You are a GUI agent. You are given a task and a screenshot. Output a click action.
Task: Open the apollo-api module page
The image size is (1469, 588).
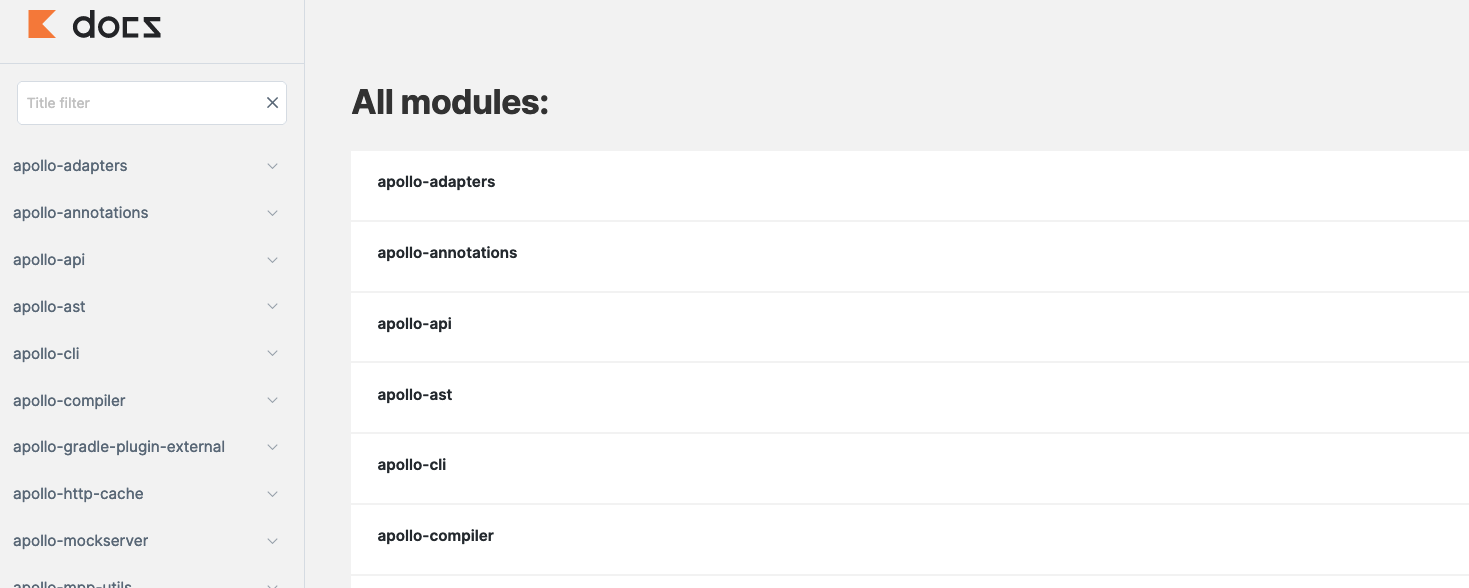click(x=414, y=323)
